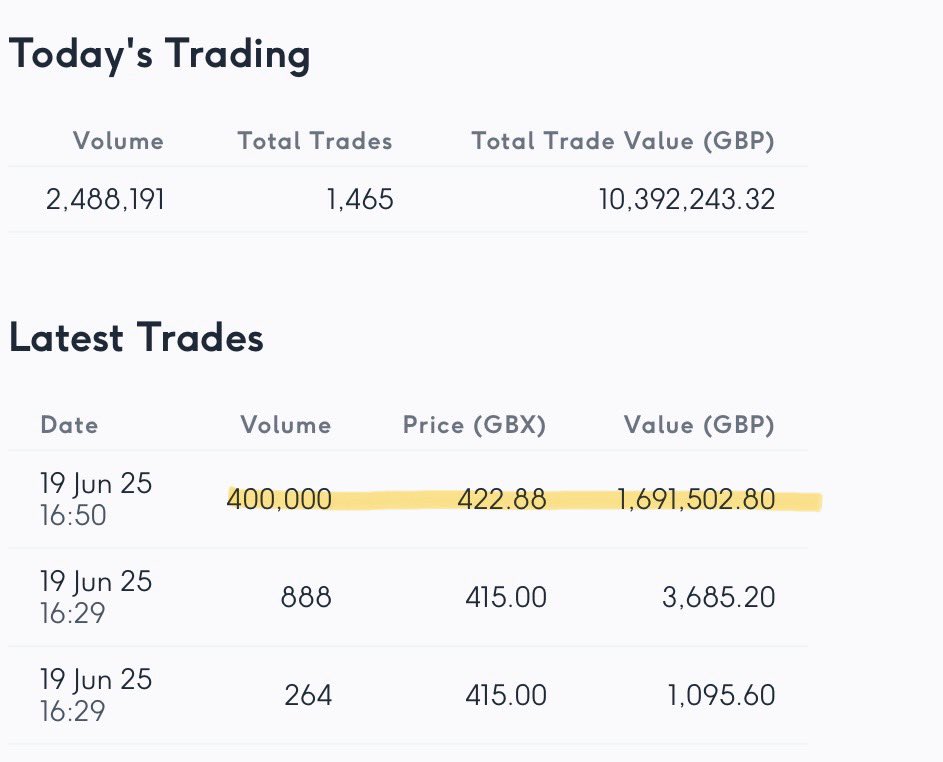Click the "Latest Trades" heading

pos(136,339)
